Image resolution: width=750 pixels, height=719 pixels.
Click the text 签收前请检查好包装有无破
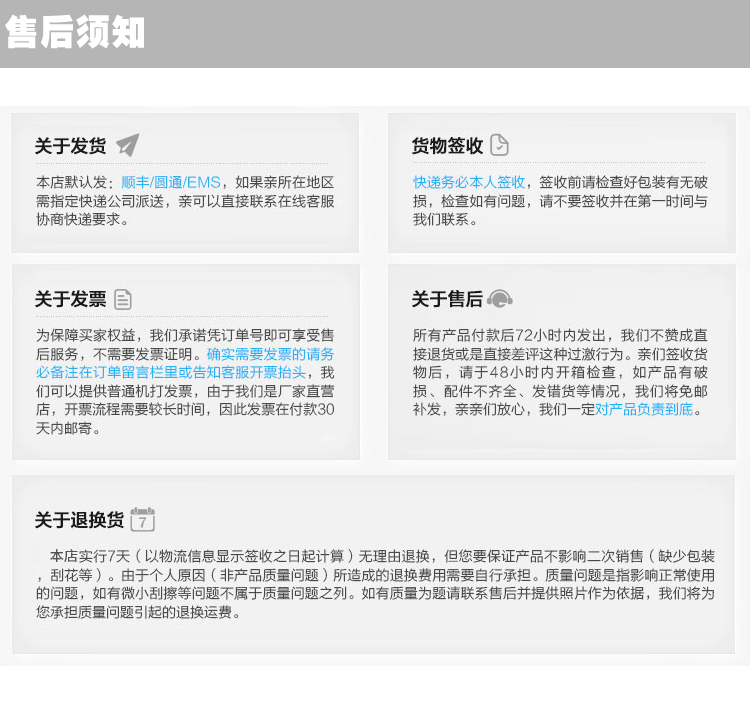(623, 182)
